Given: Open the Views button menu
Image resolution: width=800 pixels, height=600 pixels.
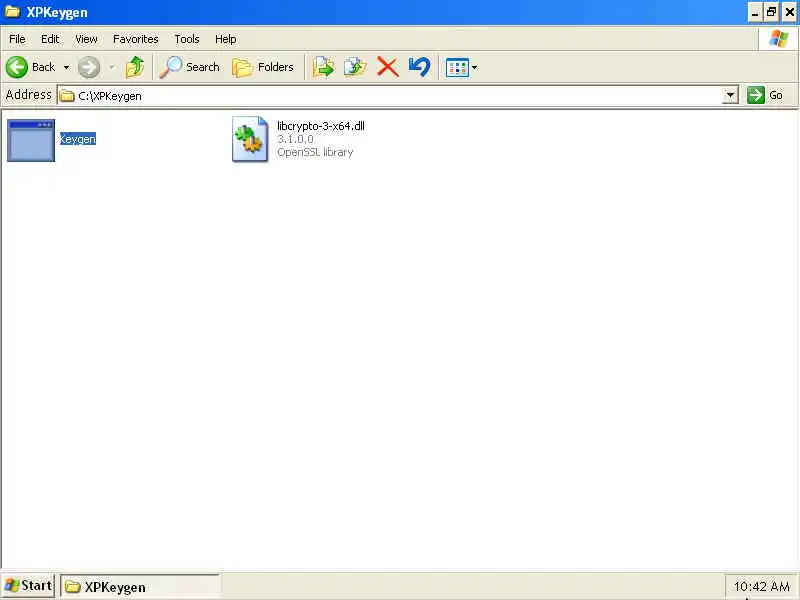Looking at the screenshot, I should click(x=461, y=67).
